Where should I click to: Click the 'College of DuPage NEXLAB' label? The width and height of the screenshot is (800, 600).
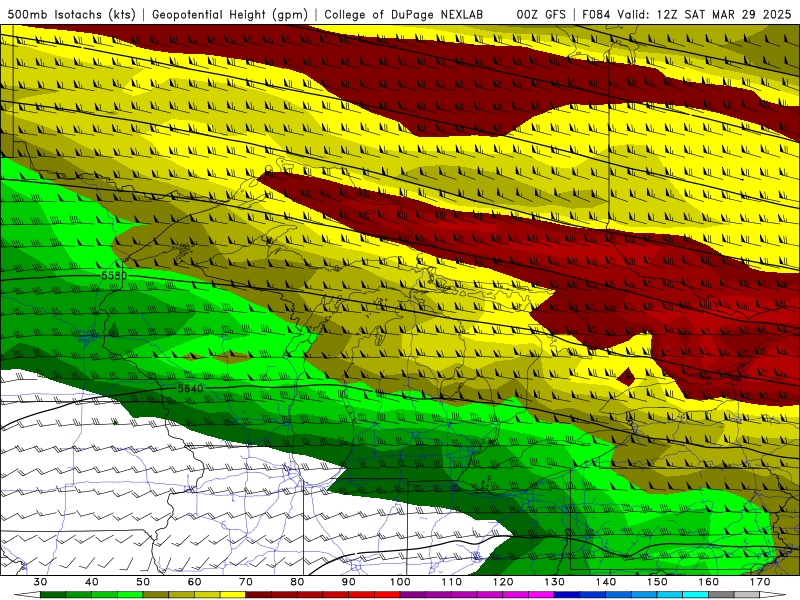(404, 14)
